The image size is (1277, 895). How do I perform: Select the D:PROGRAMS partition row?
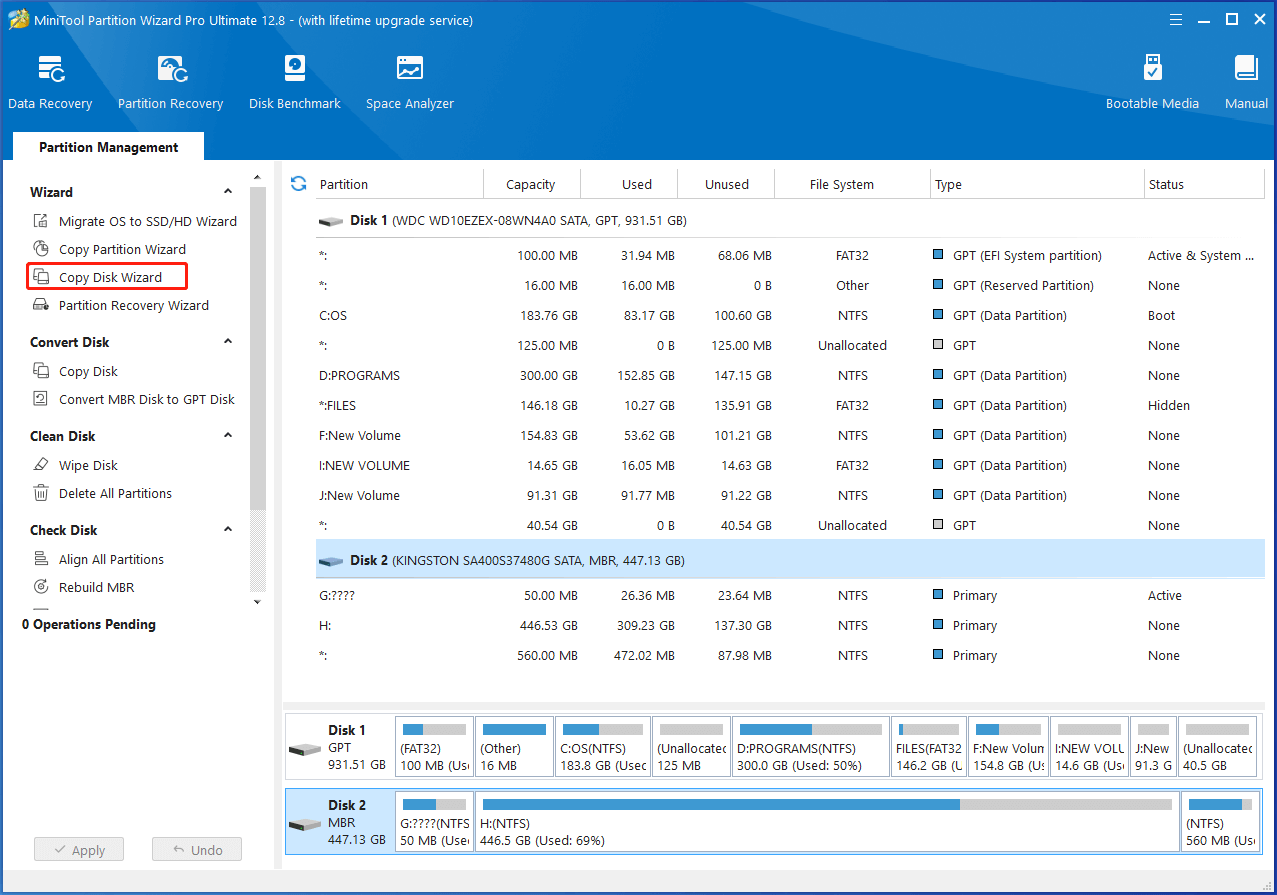click(790, 375)
